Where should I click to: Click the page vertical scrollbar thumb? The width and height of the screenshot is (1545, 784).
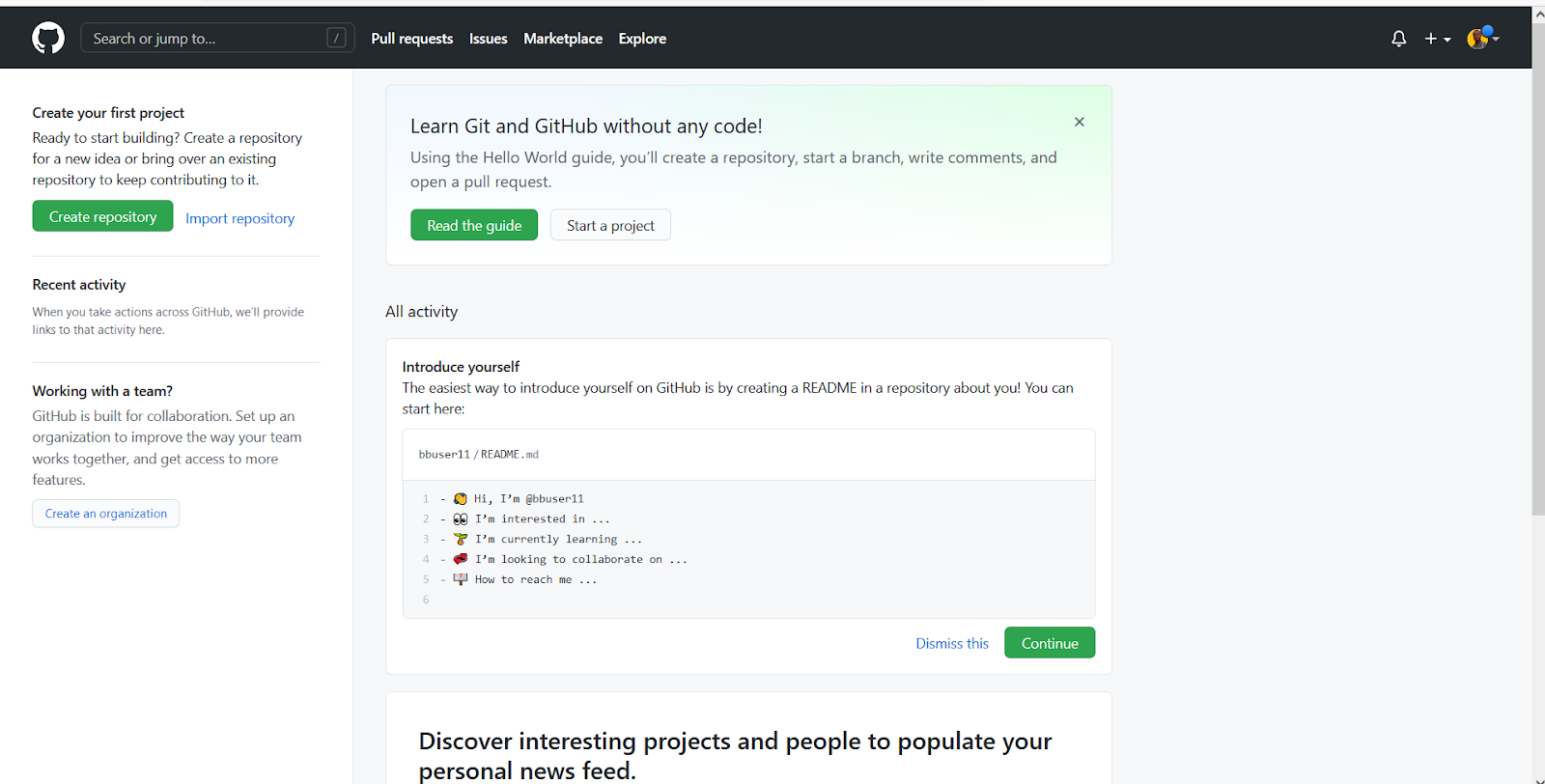point(1538,270)
